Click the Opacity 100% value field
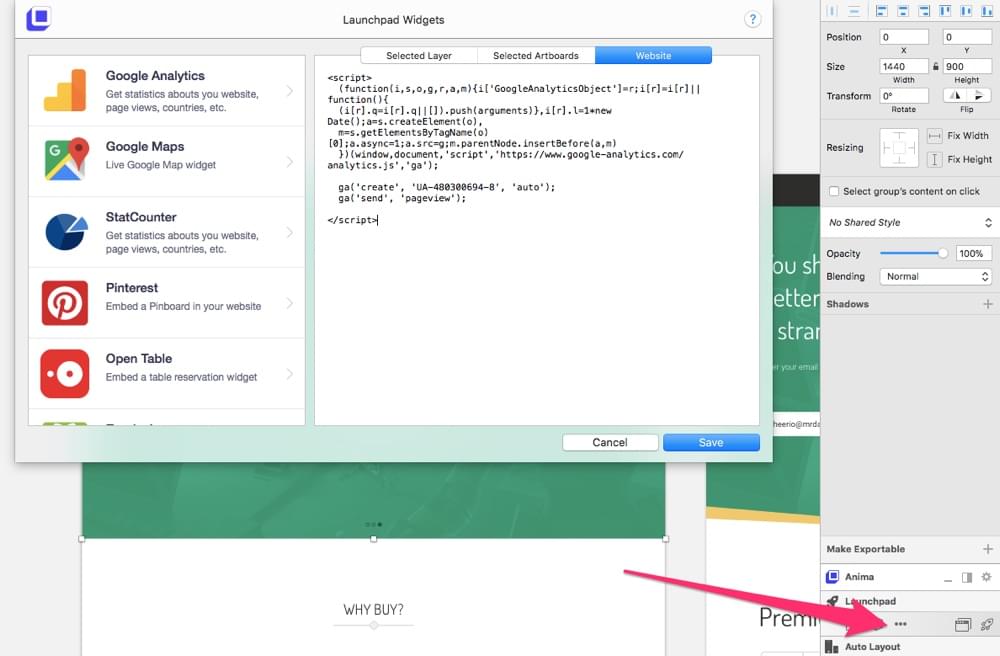Viewport: 1000px width, 656px height. (x=973, y=253)
